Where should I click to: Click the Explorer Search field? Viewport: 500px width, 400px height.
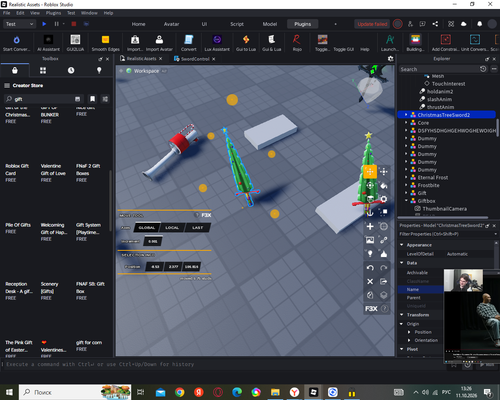coord(439,69)
